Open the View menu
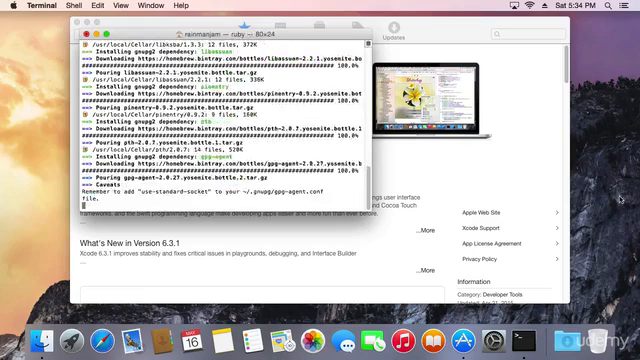Image resolution: width=640 pixels, height=360 pixels. (x=121, y=6)
